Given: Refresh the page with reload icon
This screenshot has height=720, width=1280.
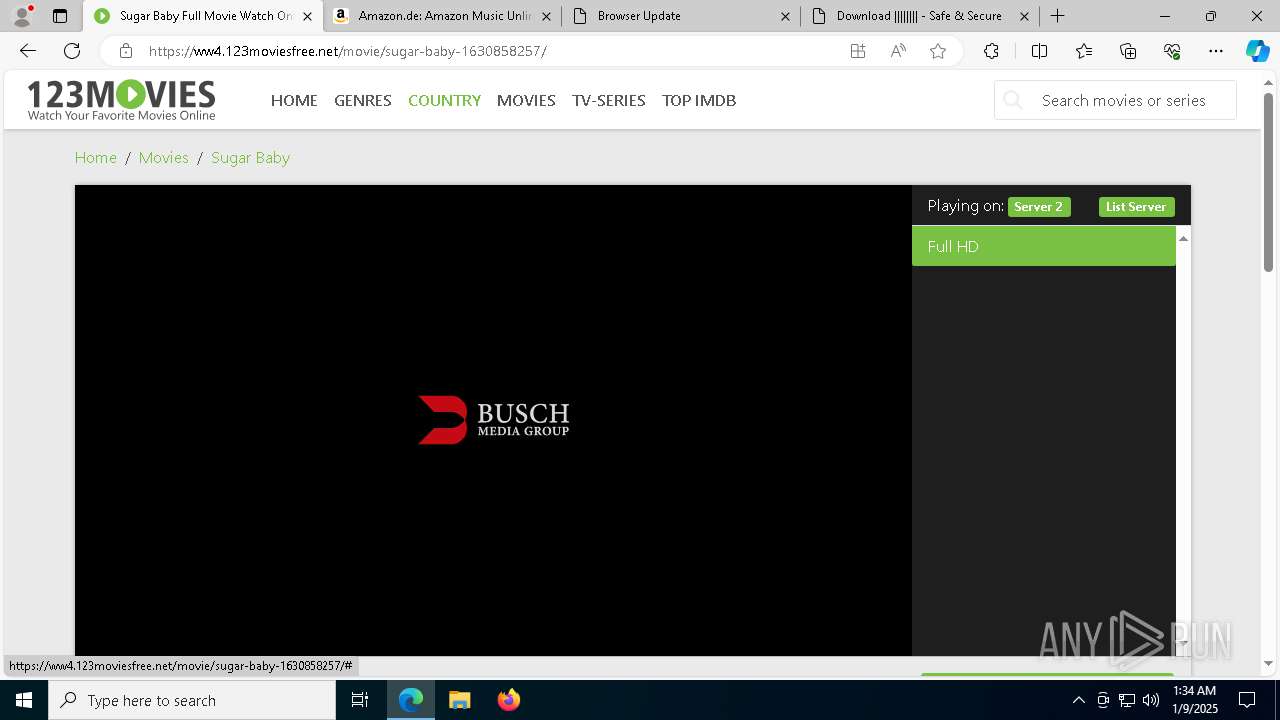Looking at the screenshot, I should point(72,51).
